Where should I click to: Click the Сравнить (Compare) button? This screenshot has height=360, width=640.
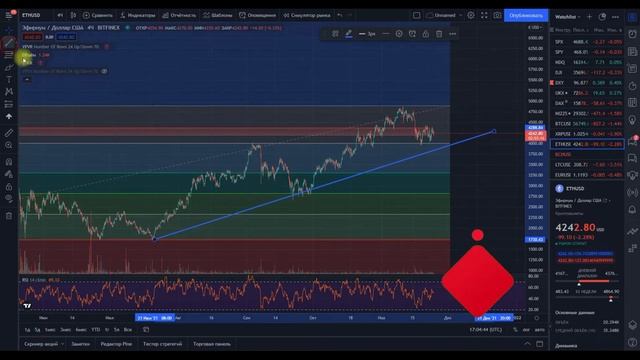(x=98, y=15)
